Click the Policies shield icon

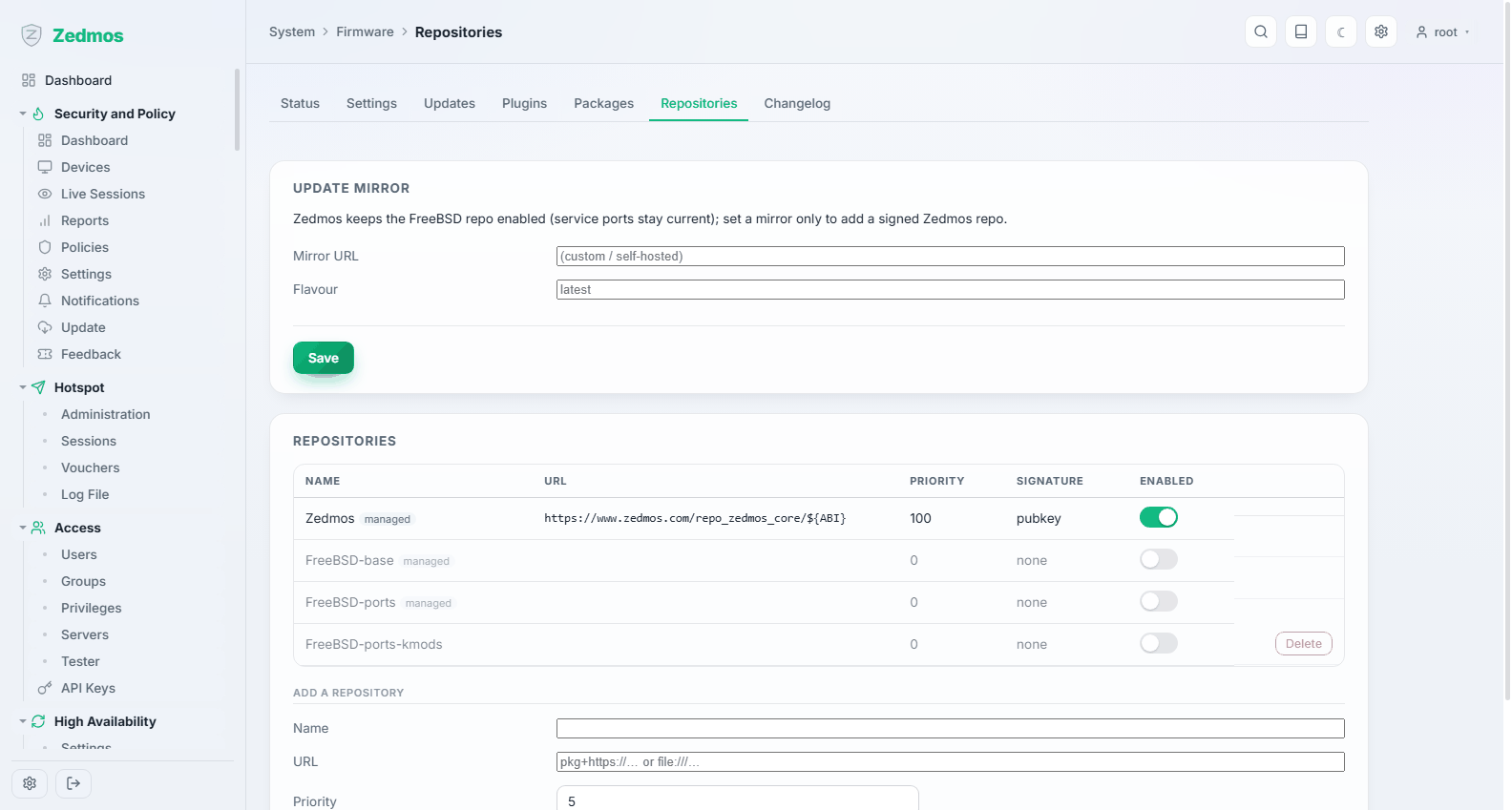(x=45, y=247)
